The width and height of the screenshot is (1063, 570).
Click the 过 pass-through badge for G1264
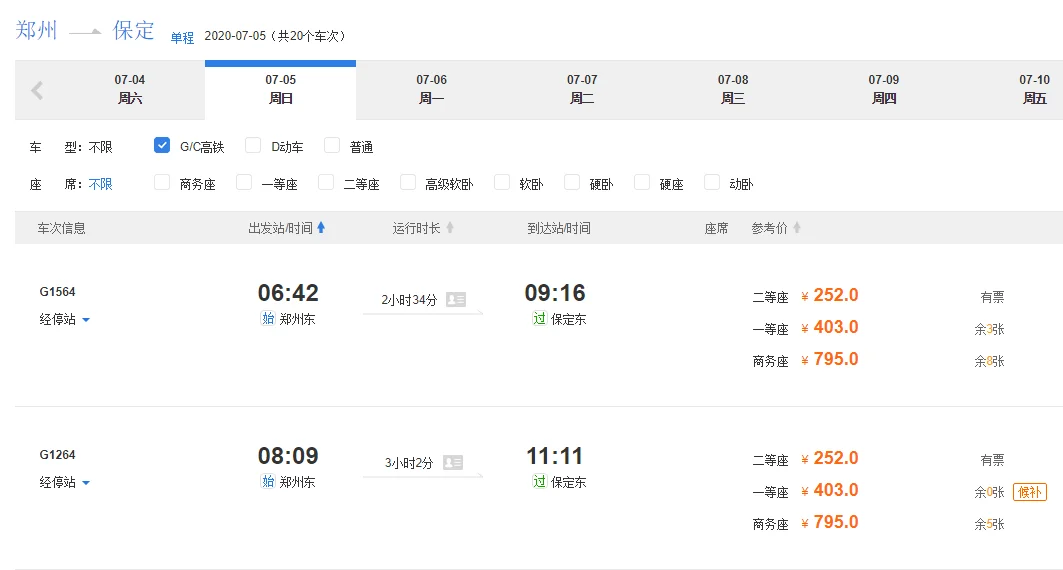[x=540, y=482]
